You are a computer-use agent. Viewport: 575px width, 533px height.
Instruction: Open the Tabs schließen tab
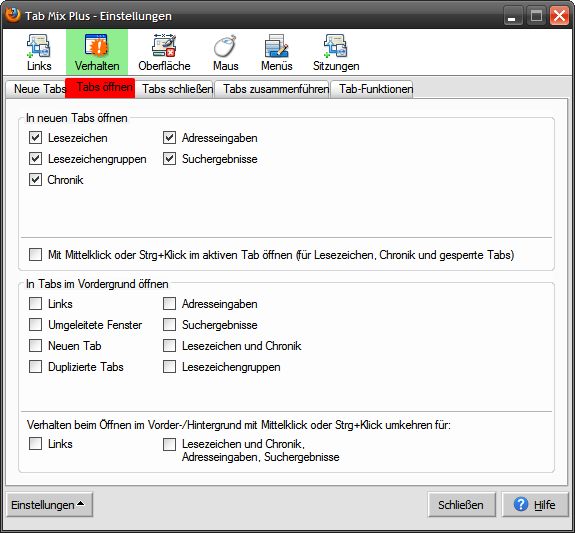click(177, 89)
